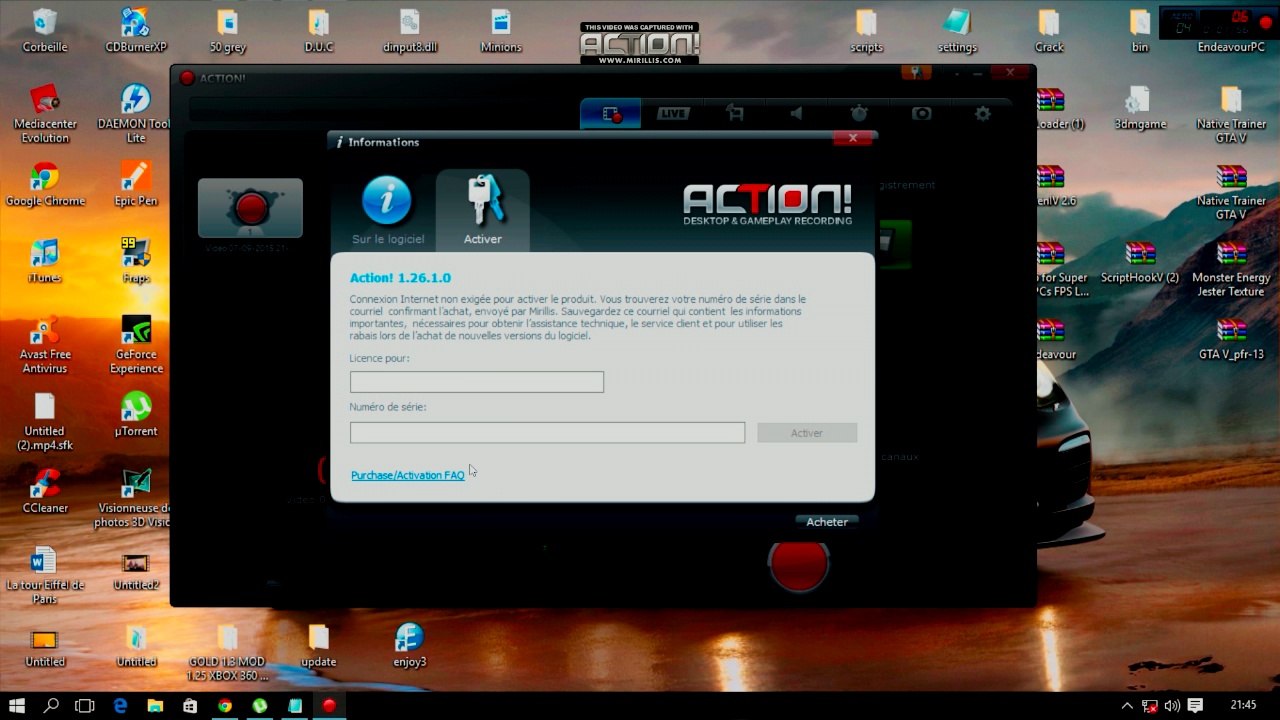The height and width of the screenshot is (720, 1280).
Task: Select the Untitled (2).mp4.sfk file icon
Action: pos(45,422)
